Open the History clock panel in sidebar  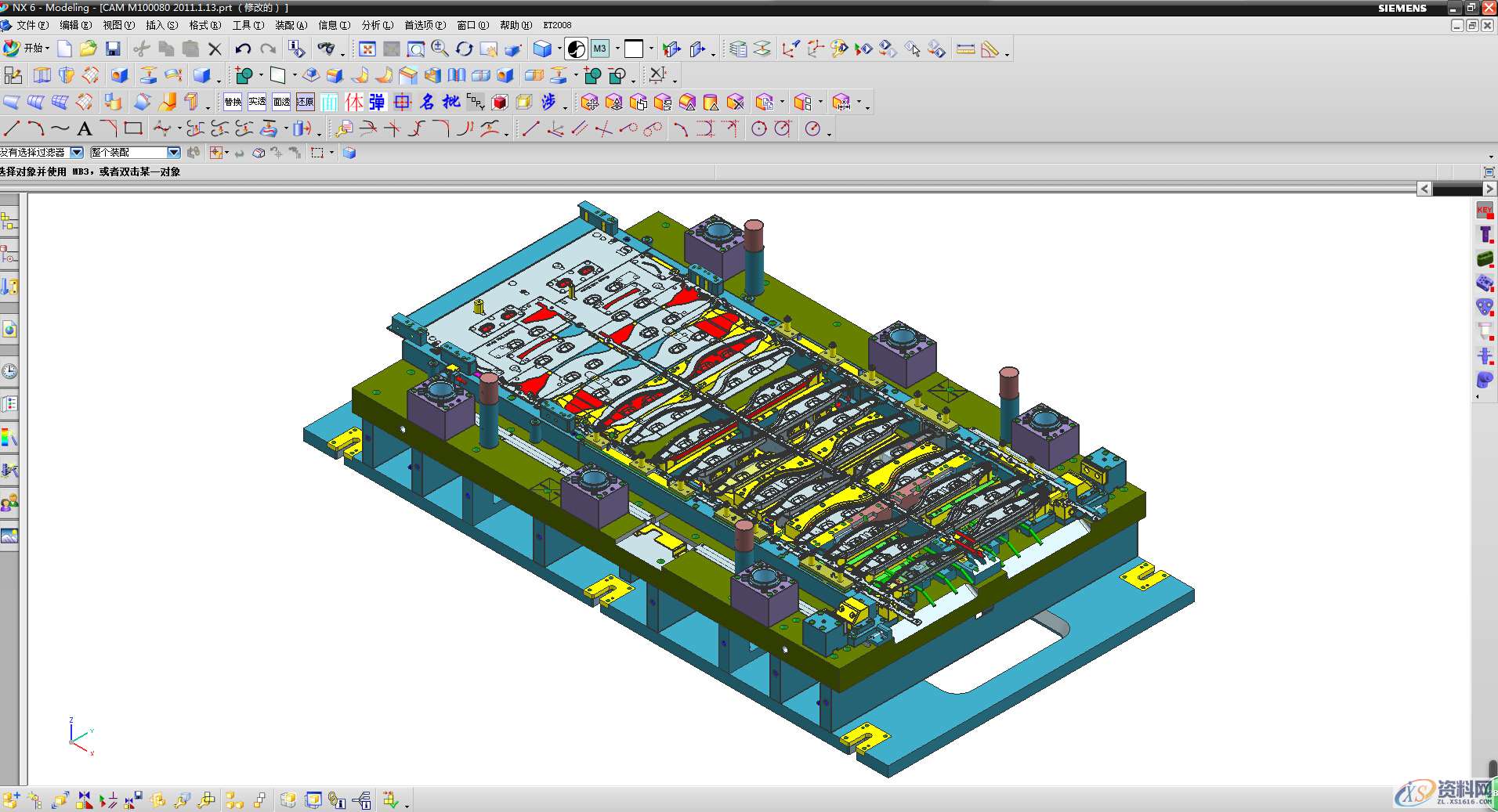[9, 371]
